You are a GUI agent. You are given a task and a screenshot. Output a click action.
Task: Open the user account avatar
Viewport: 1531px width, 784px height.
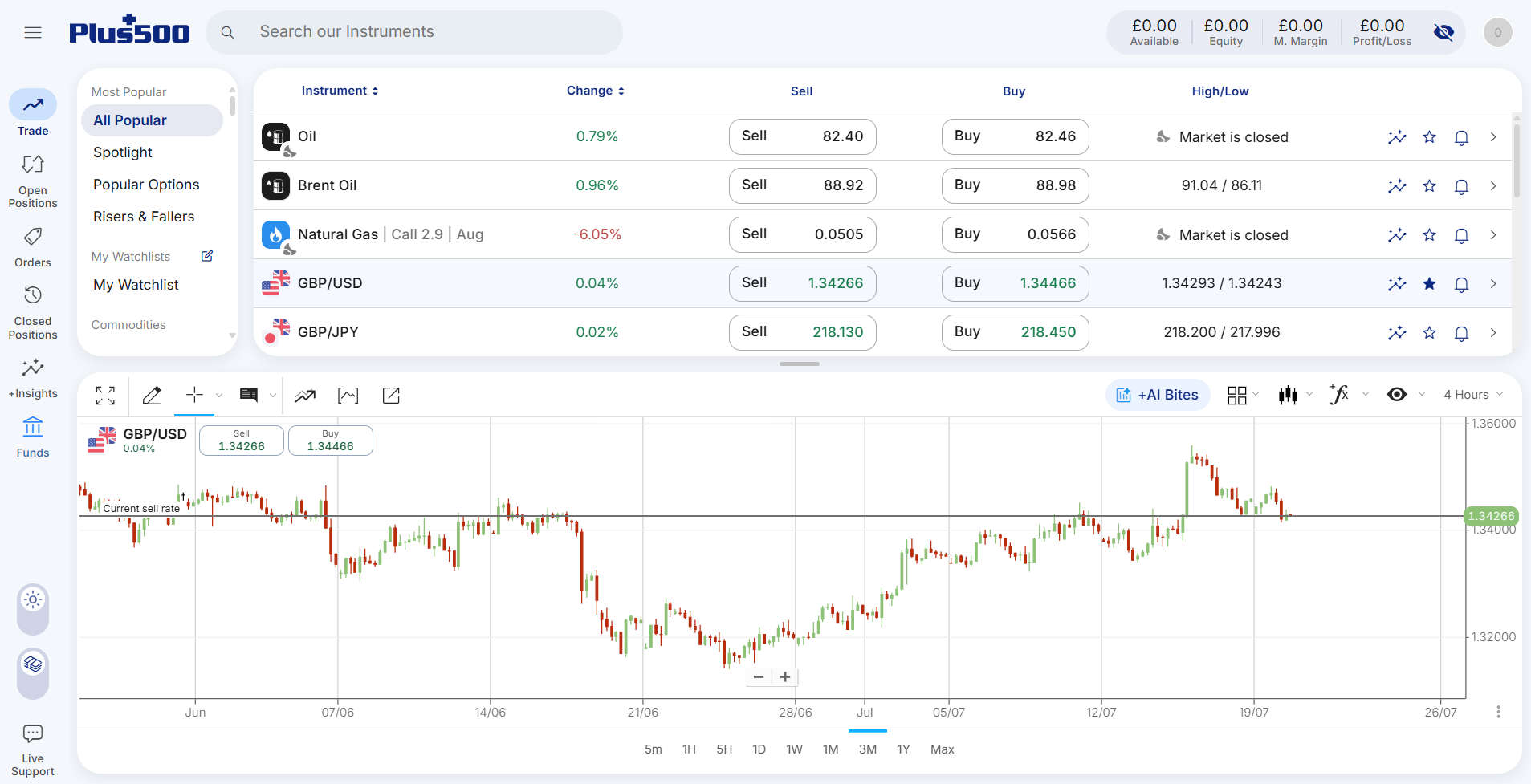[1497, 33]
